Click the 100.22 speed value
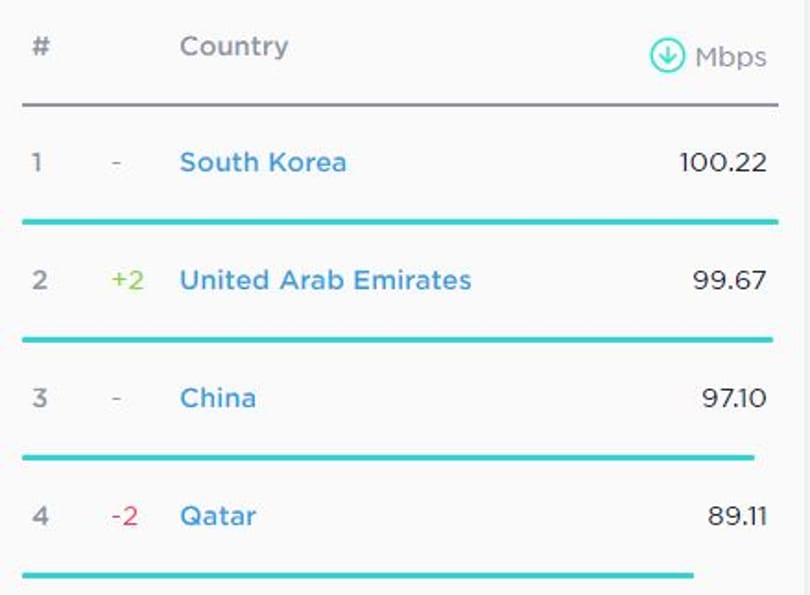This screenshot has height=595, width=810. click(x=723, y=163)
